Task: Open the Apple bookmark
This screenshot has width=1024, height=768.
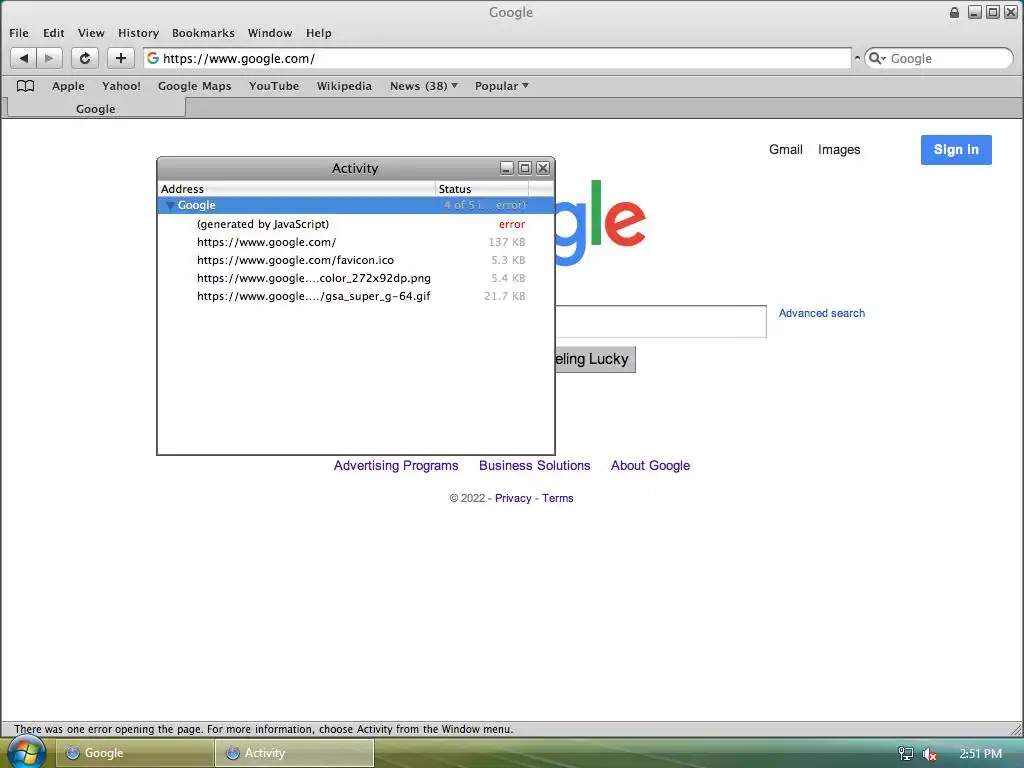Action: (x=69, y=86)
